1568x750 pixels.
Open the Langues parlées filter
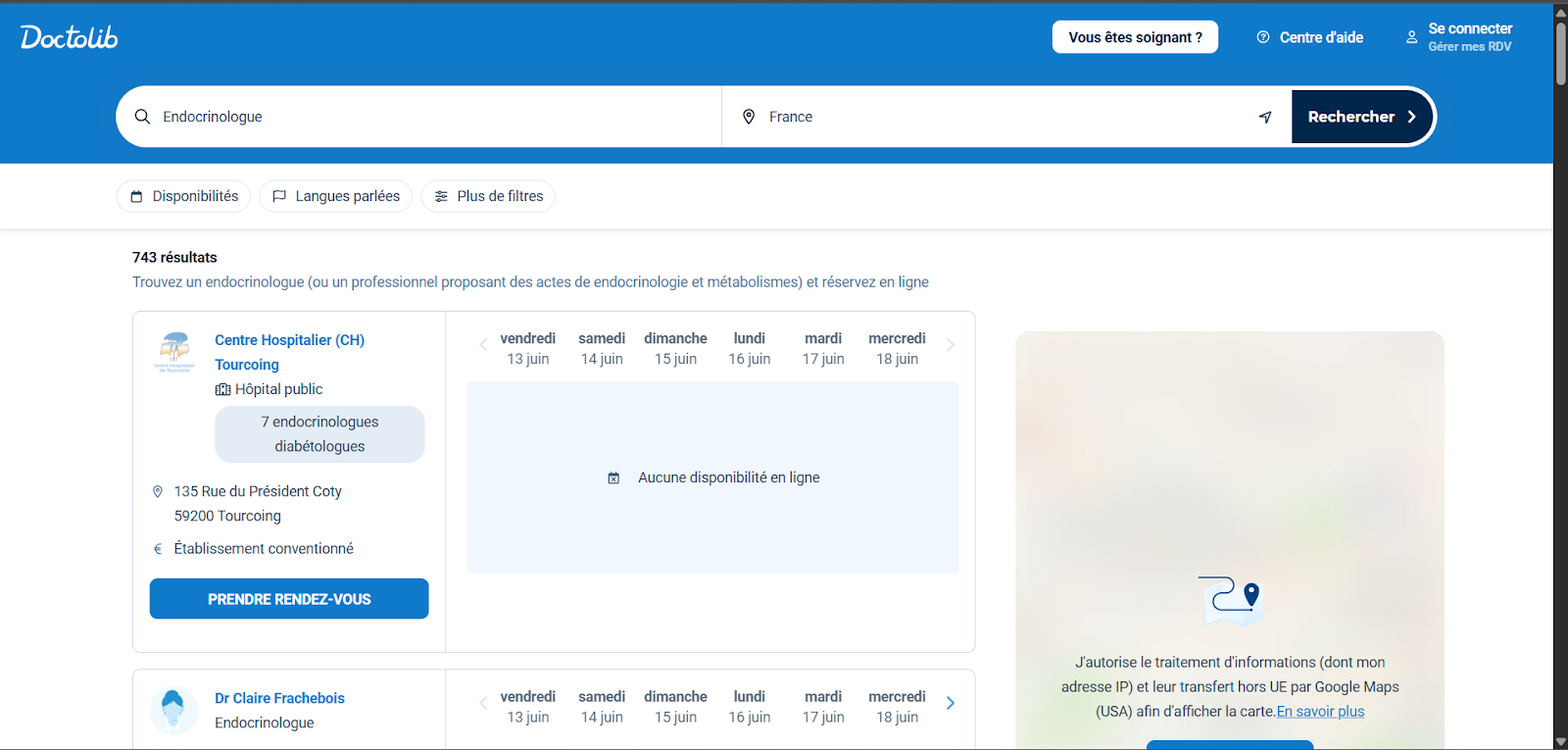click(335, 196)
